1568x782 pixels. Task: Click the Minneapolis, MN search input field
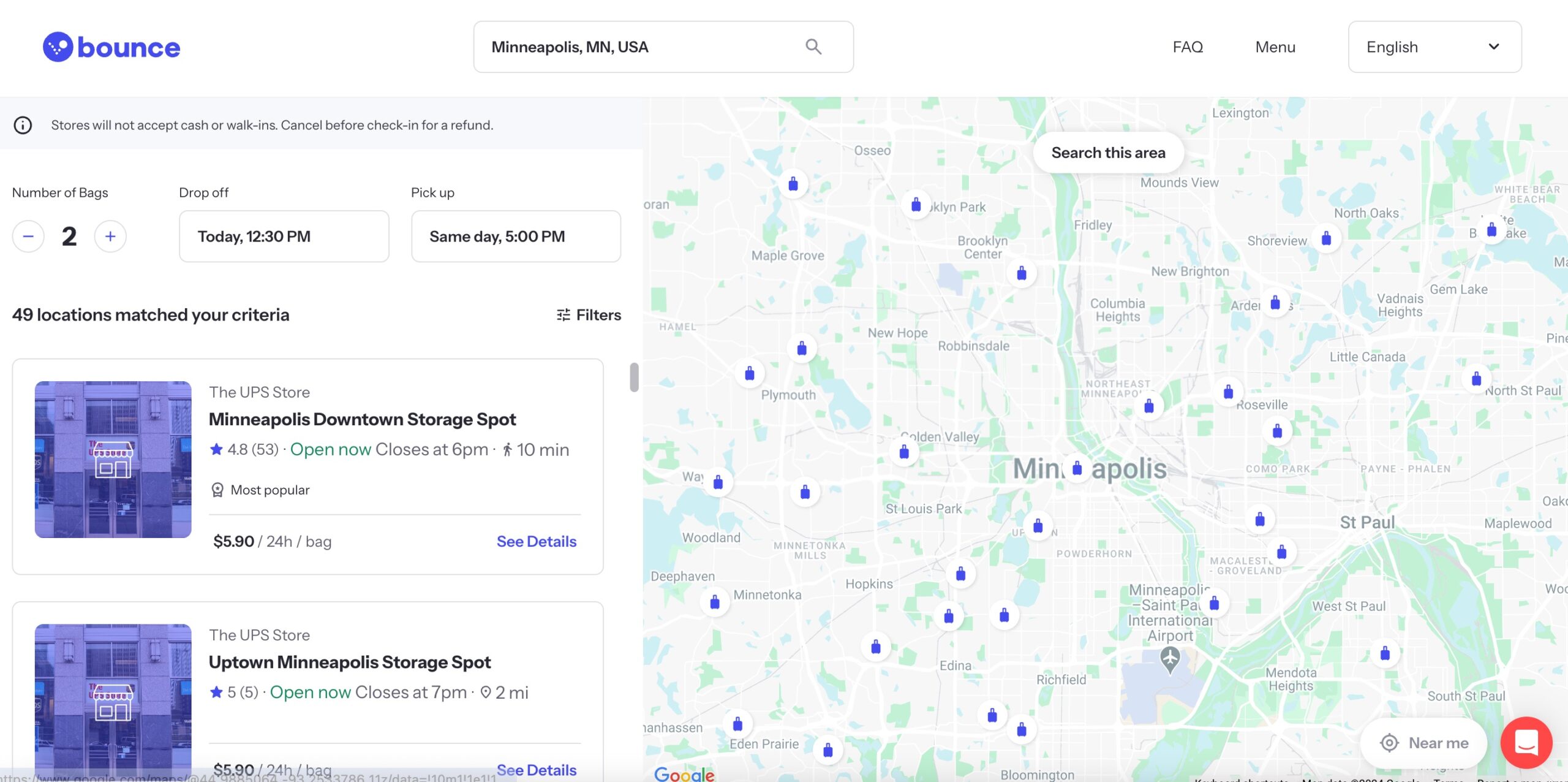pyautogui.click(x=631, y=46)
